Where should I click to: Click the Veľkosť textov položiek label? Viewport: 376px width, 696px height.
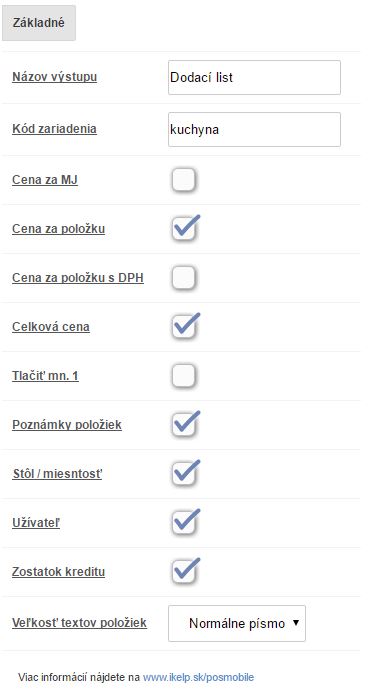click(x=79, y=623)
